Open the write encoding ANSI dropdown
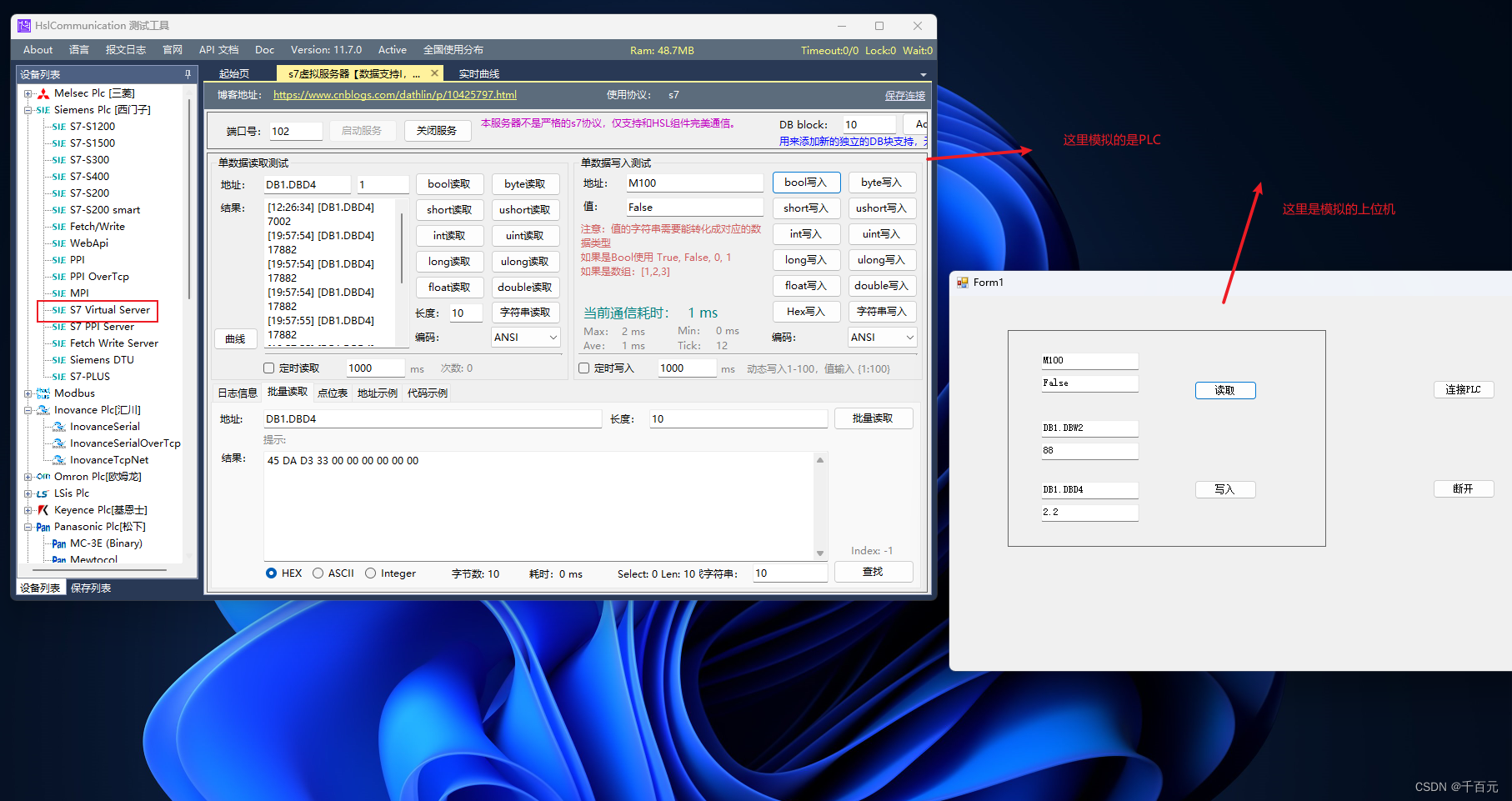 click(x=910, y=338)
